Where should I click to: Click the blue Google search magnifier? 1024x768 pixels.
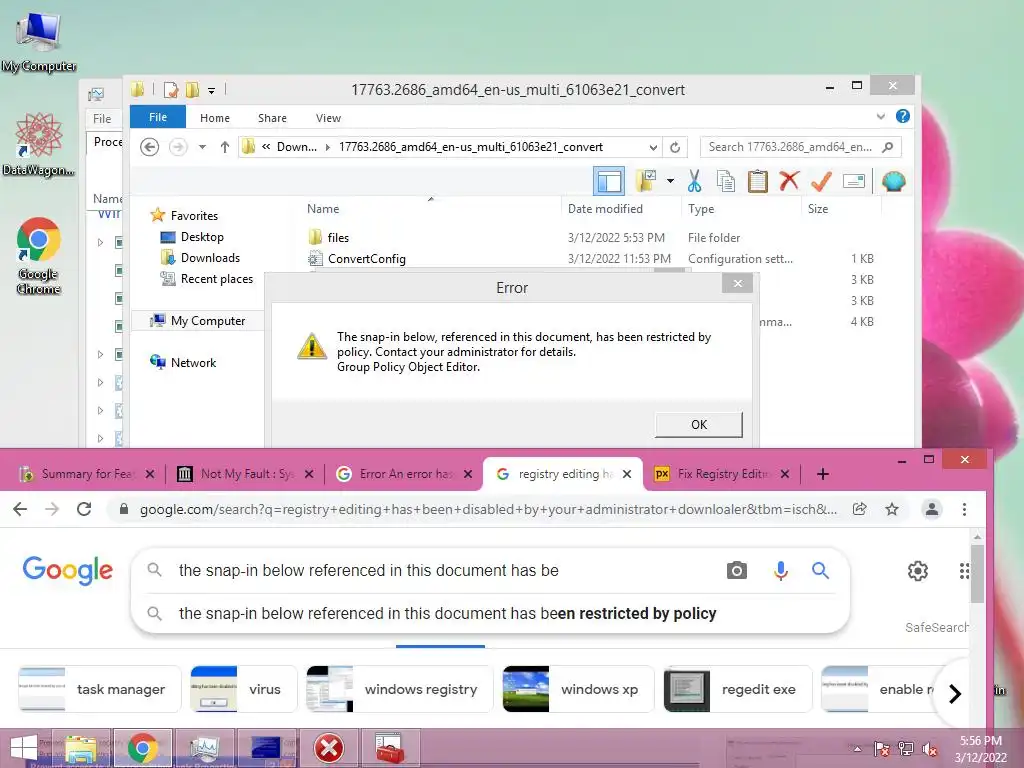pyautogui.click(x=820, y=570)
